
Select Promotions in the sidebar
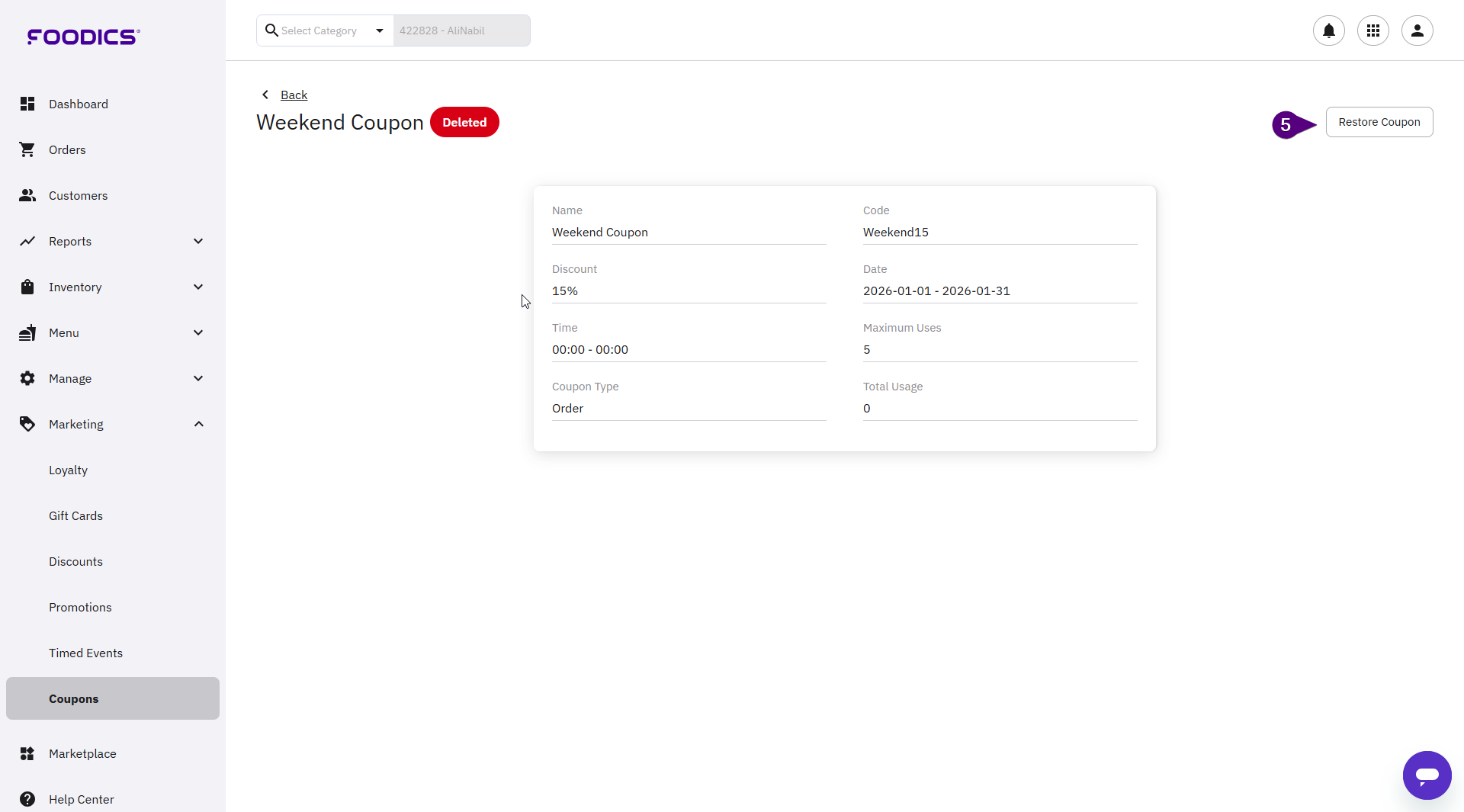pyautogui.click(x=80, y=607)
